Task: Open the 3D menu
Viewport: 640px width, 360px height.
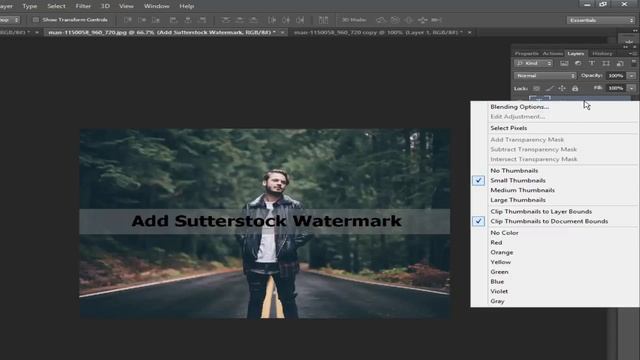Action: [x=105, y=6]
